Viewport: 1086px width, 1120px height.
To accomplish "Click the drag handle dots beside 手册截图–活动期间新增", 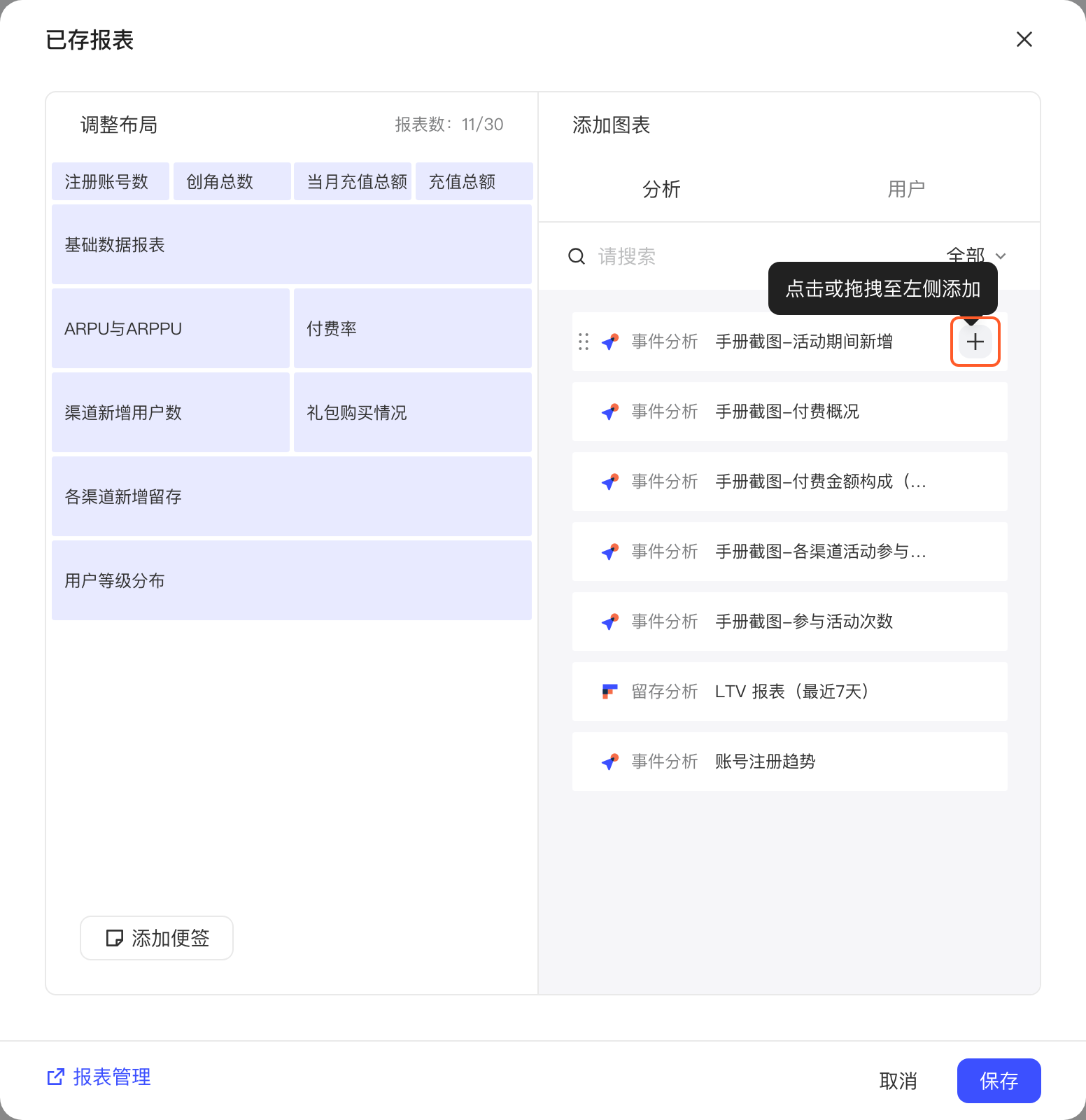I will [584, 342].
